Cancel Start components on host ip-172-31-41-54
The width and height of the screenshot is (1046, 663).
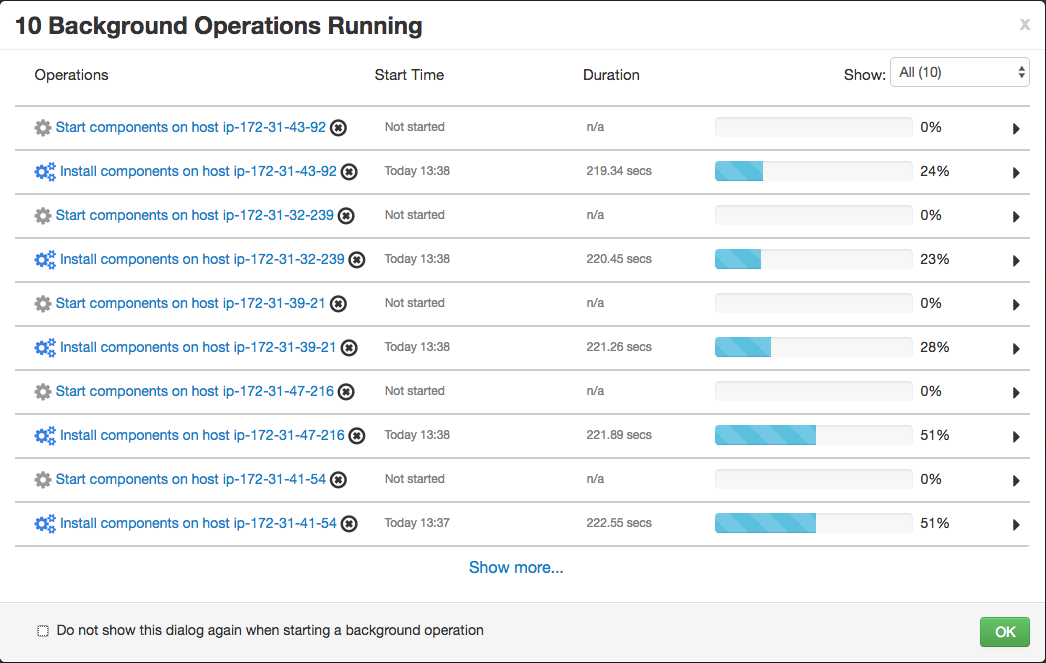(x=338, y=479)
